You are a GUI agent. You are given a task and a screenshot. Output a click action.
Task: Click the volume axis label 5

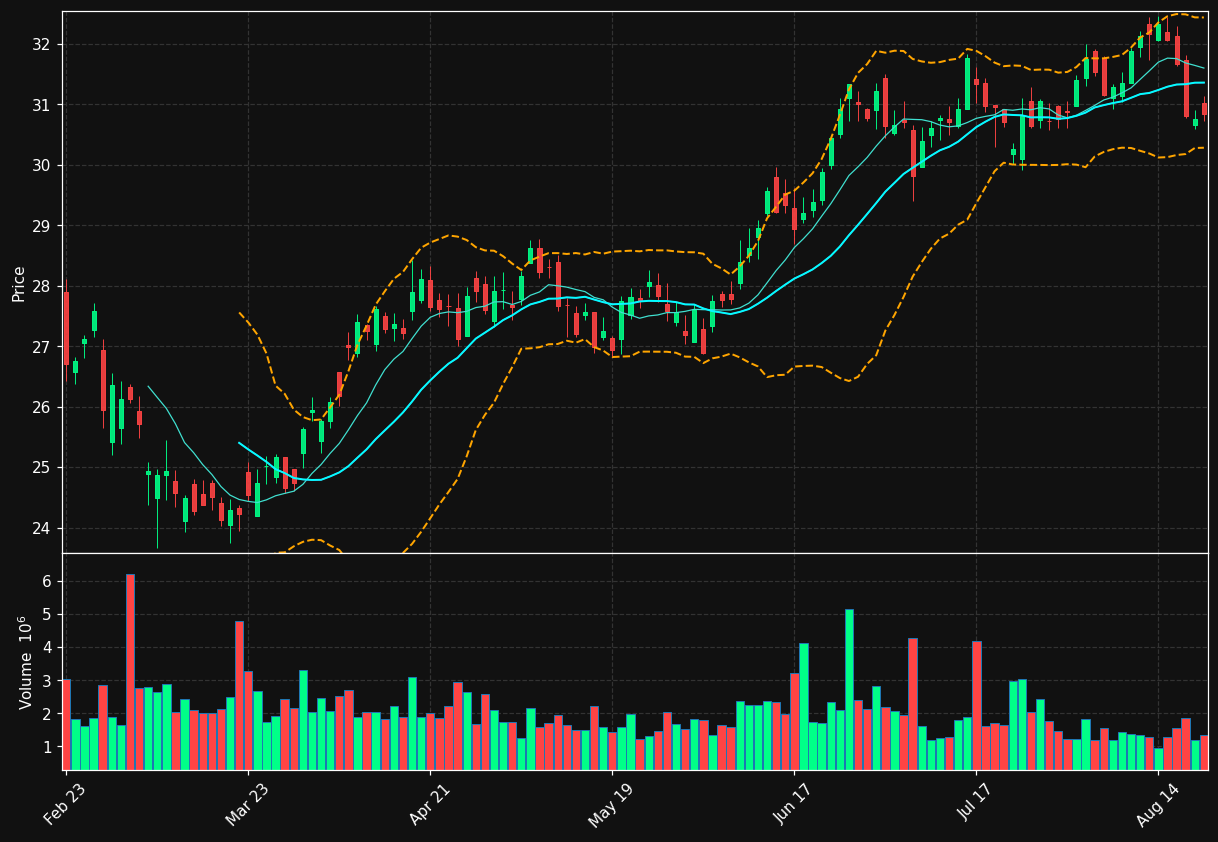coord(48,615)
